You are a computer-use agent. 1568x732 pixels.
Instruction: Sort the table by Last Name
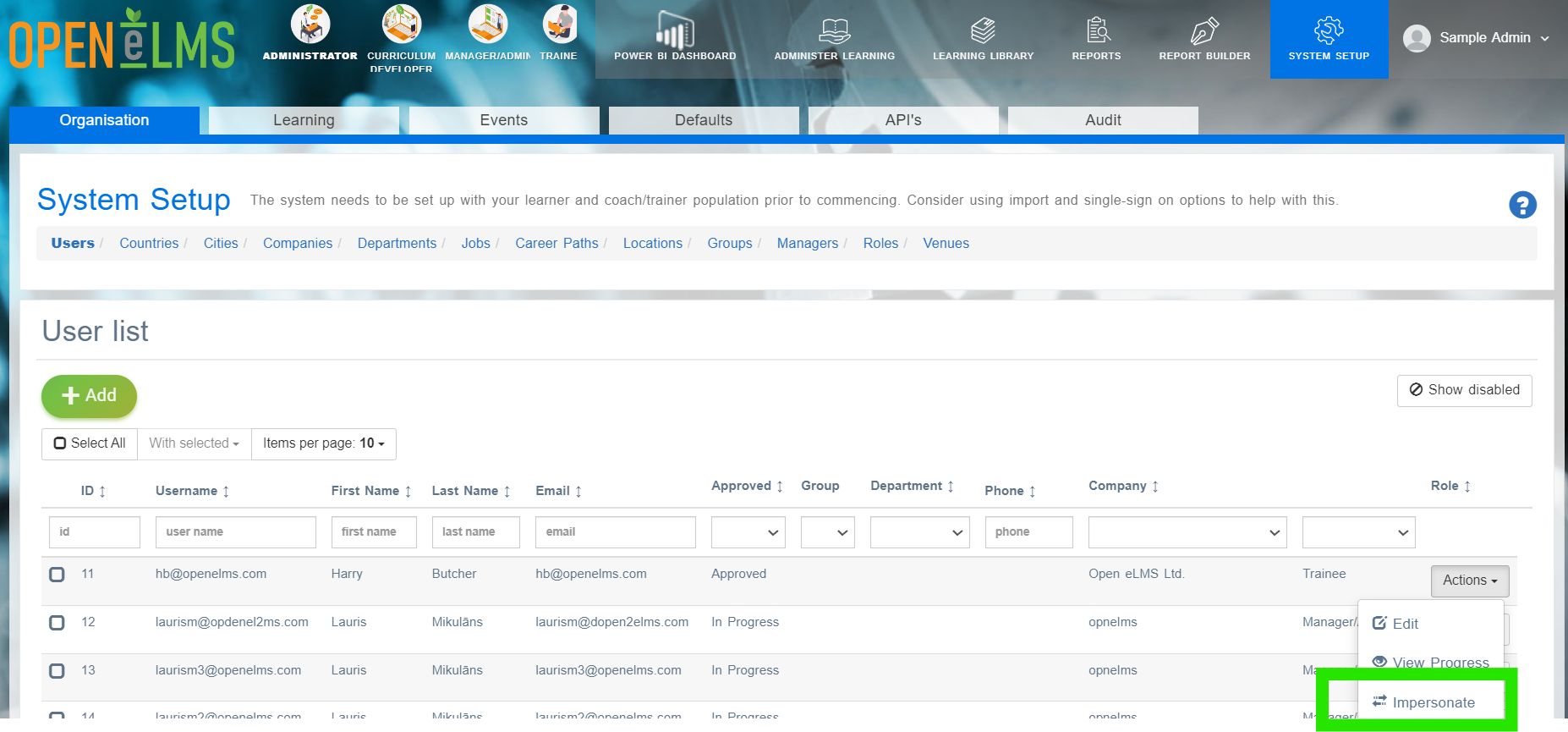pos(471,491)
